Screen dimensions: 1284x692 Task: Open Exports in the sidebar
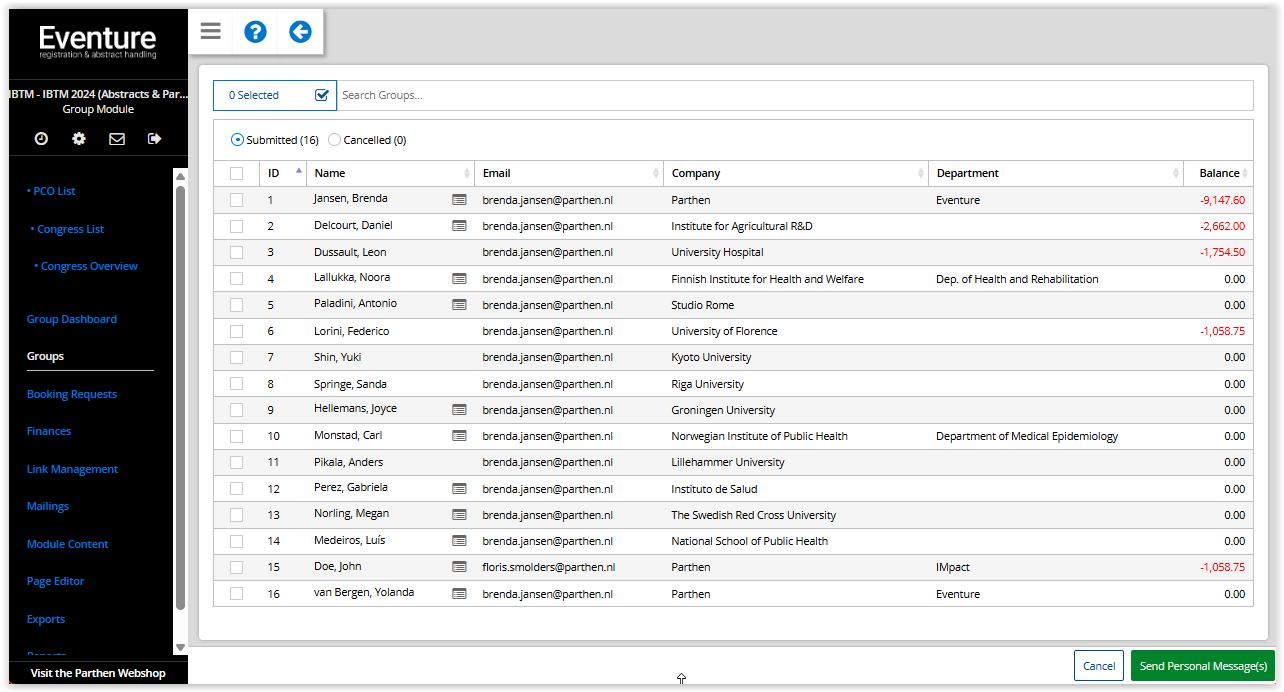click(x=46, y=619)
